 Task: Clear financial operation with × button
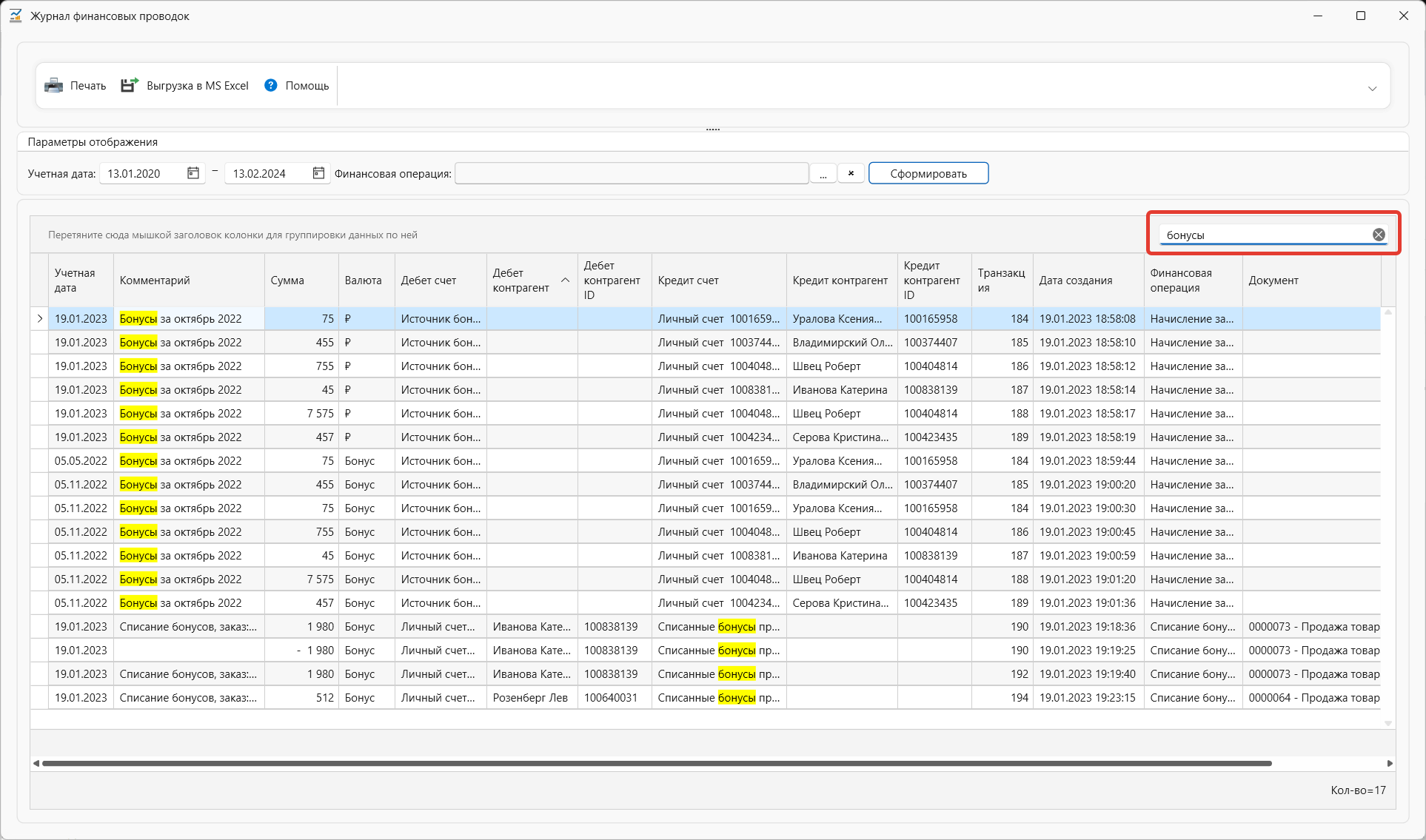(851, 173)
